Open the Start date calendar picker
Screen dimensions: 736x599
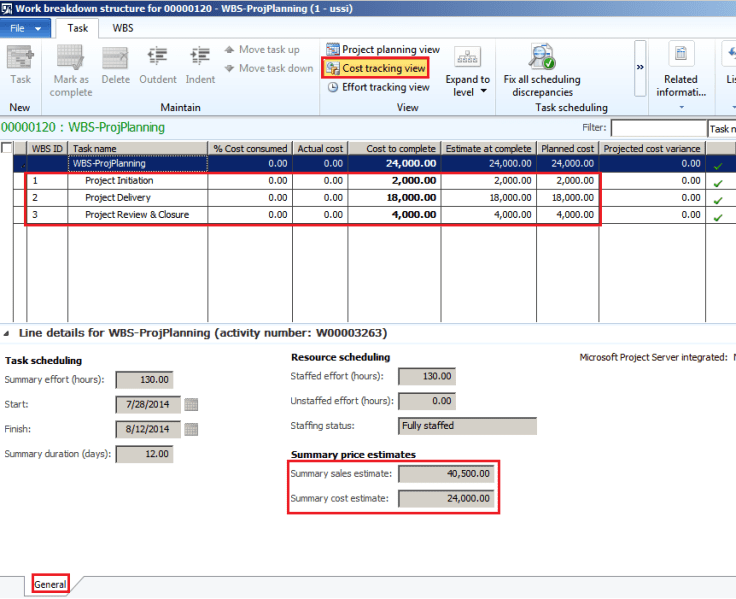[x=192, y=404]
